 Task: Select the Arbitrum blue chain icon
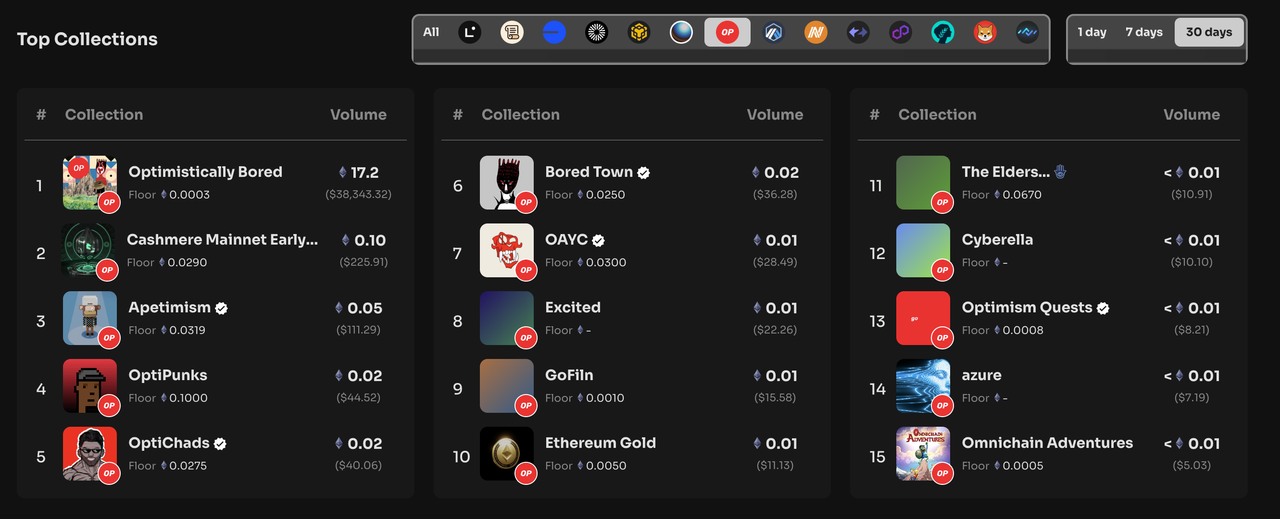click(773, 33)
